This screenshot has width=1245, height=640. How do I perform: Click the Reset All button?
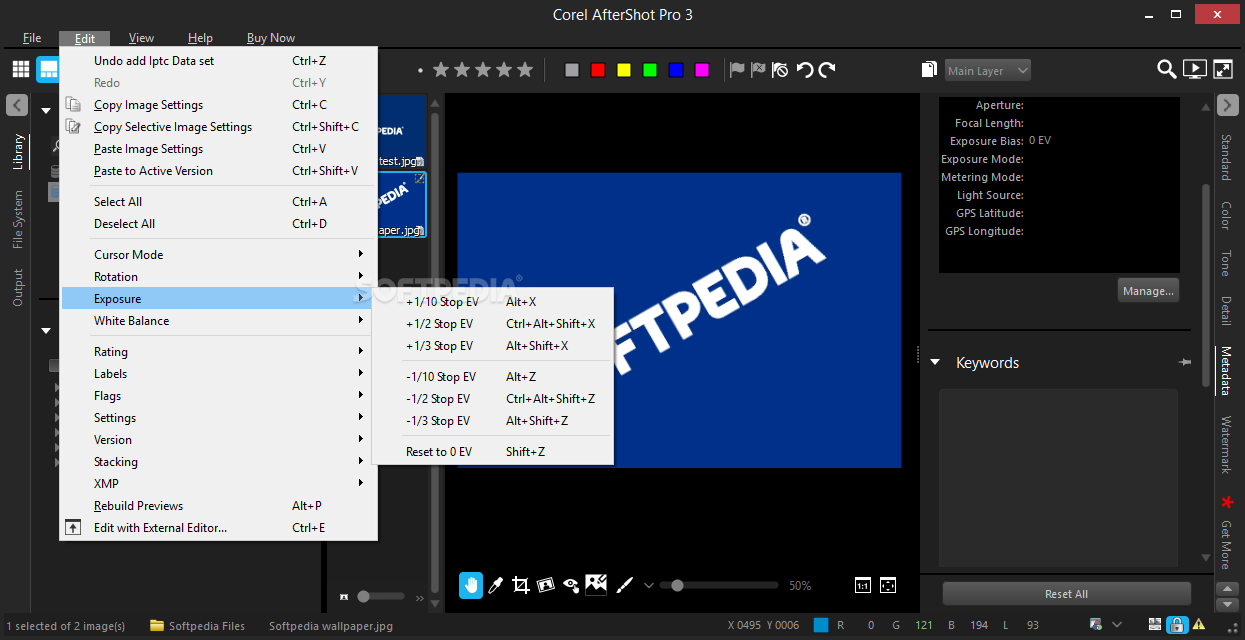(x=1066, y=594)
